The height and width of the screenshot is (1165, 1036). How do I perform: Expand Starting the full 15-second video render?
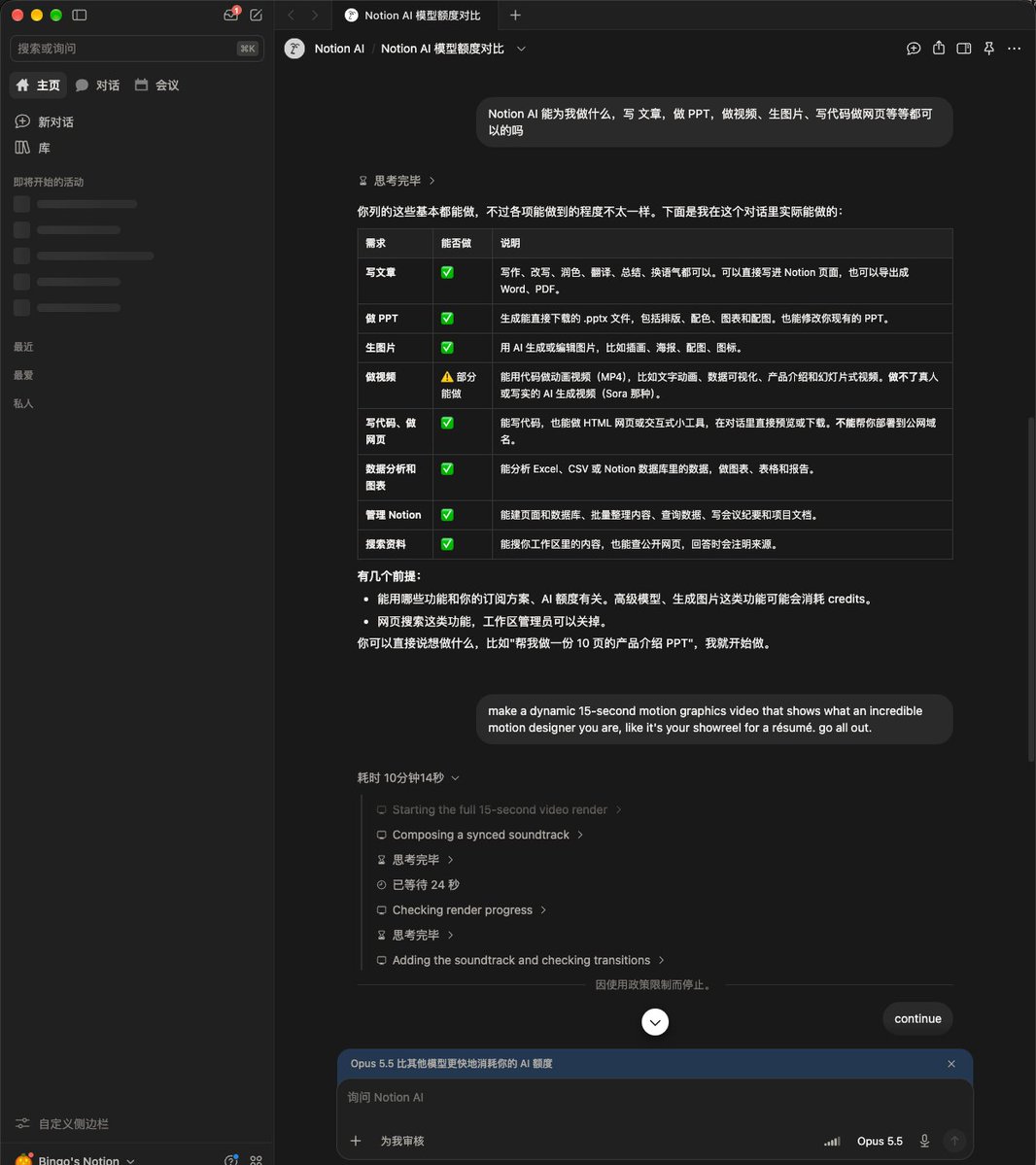[x=500, y=809]
